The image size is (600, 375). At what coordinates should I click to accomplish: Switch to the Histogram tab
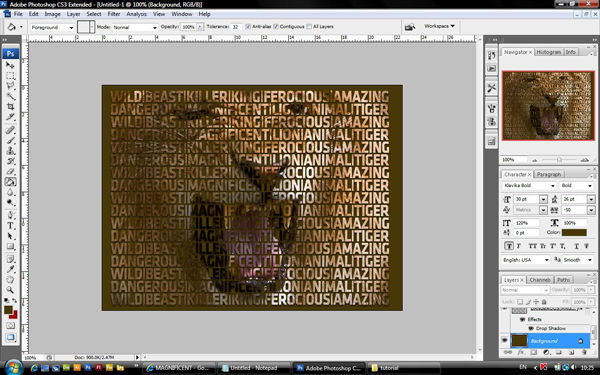(x=548, y=52)
